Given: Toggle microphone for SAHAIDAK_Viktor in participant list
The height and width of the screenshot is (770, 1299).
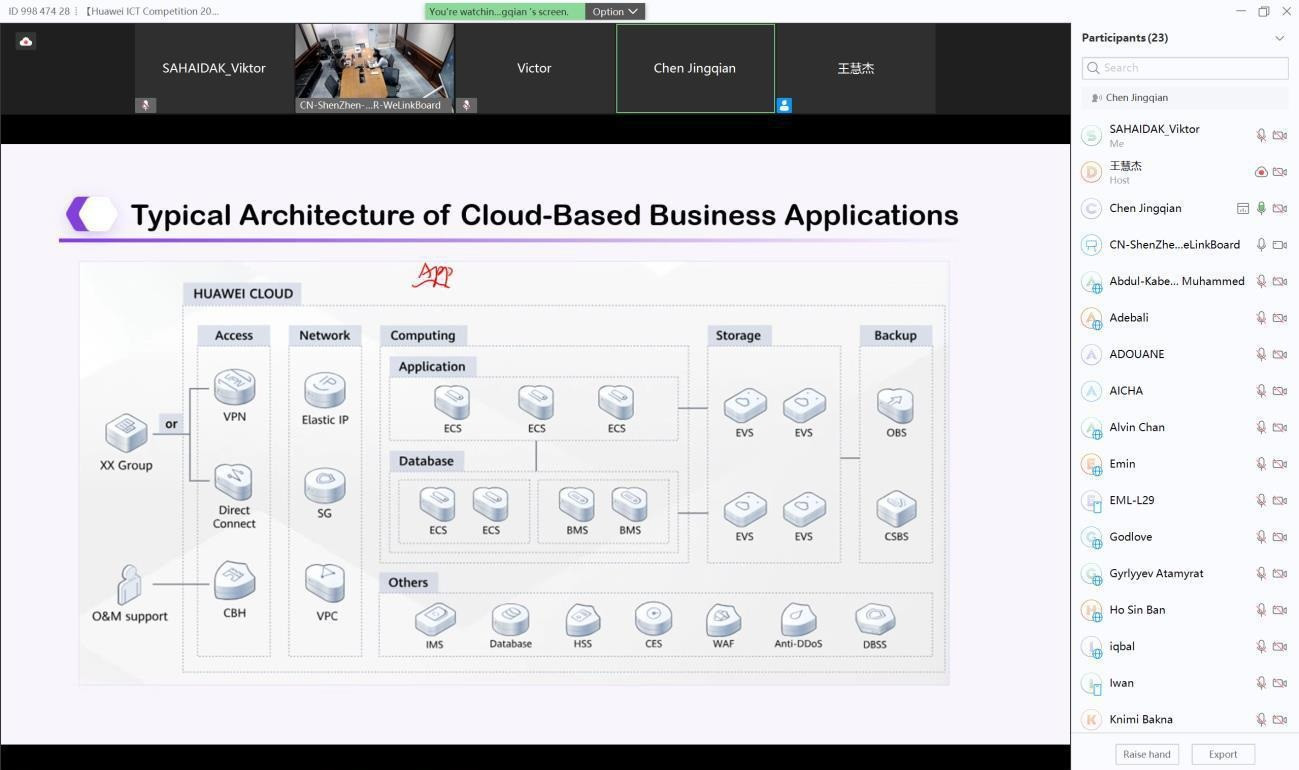Looking at the screenshot, I should 1261,135.
